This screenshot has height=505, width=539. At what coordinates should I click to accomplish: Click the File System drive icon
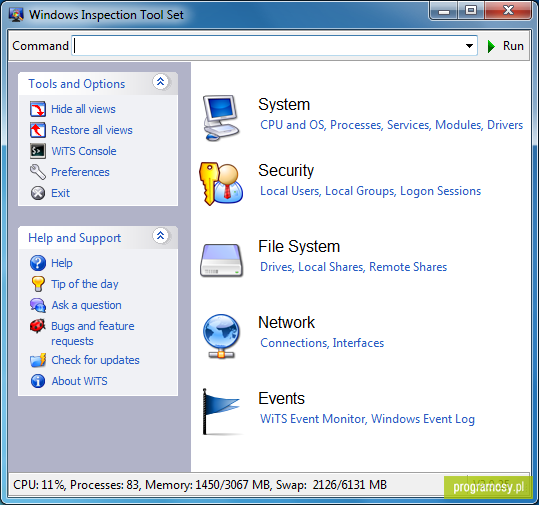221,260
